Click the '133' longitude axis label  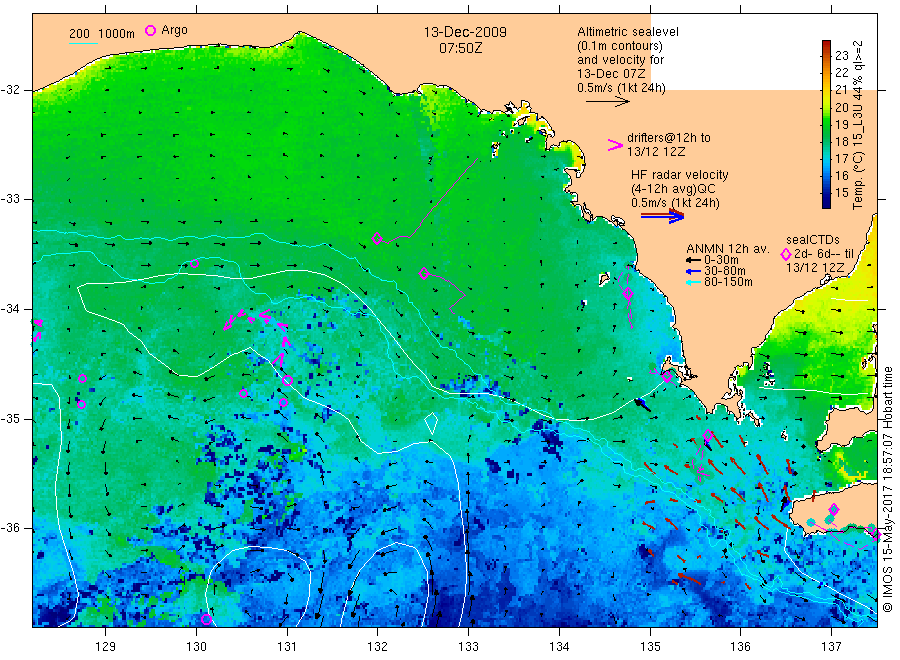tap(468, 647)
